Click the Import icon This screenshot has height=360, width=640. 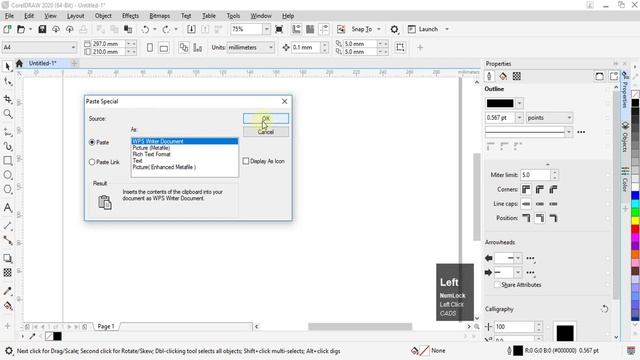coord(191,29)
